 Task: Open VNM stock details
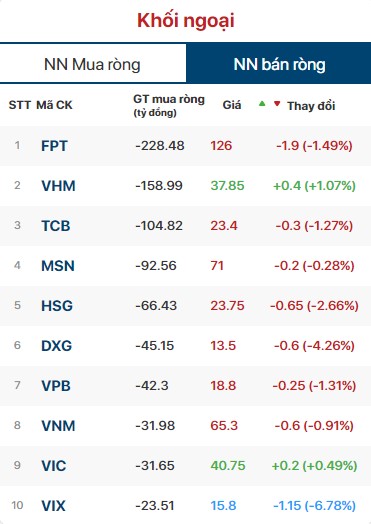pyautogui.click(x=58, y=426)
